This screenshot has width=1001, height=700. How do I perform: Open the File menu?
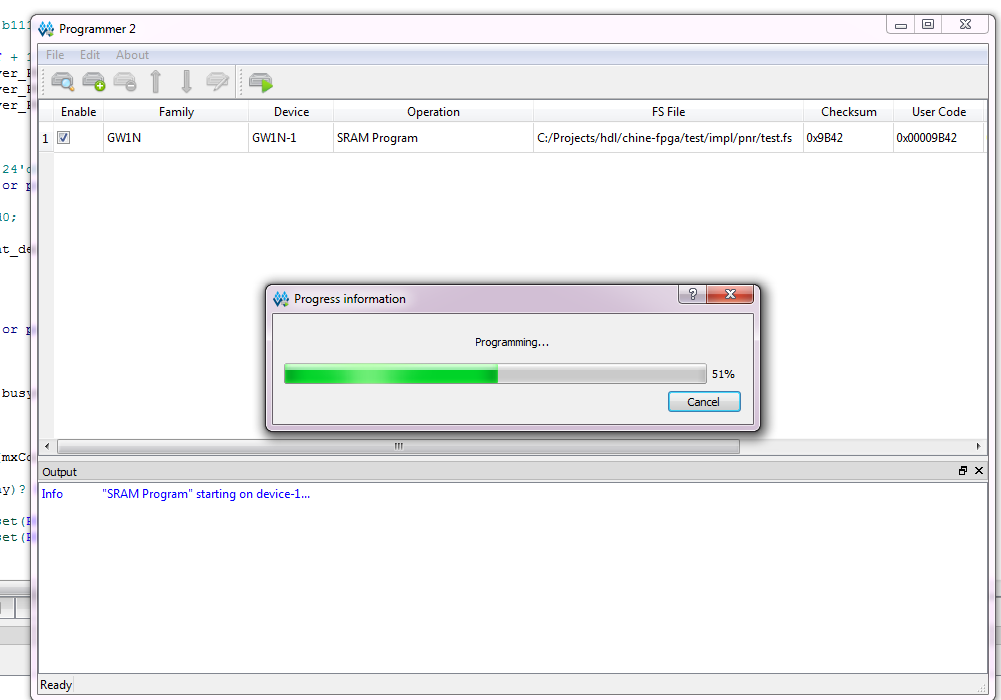[x=55, y=55]
